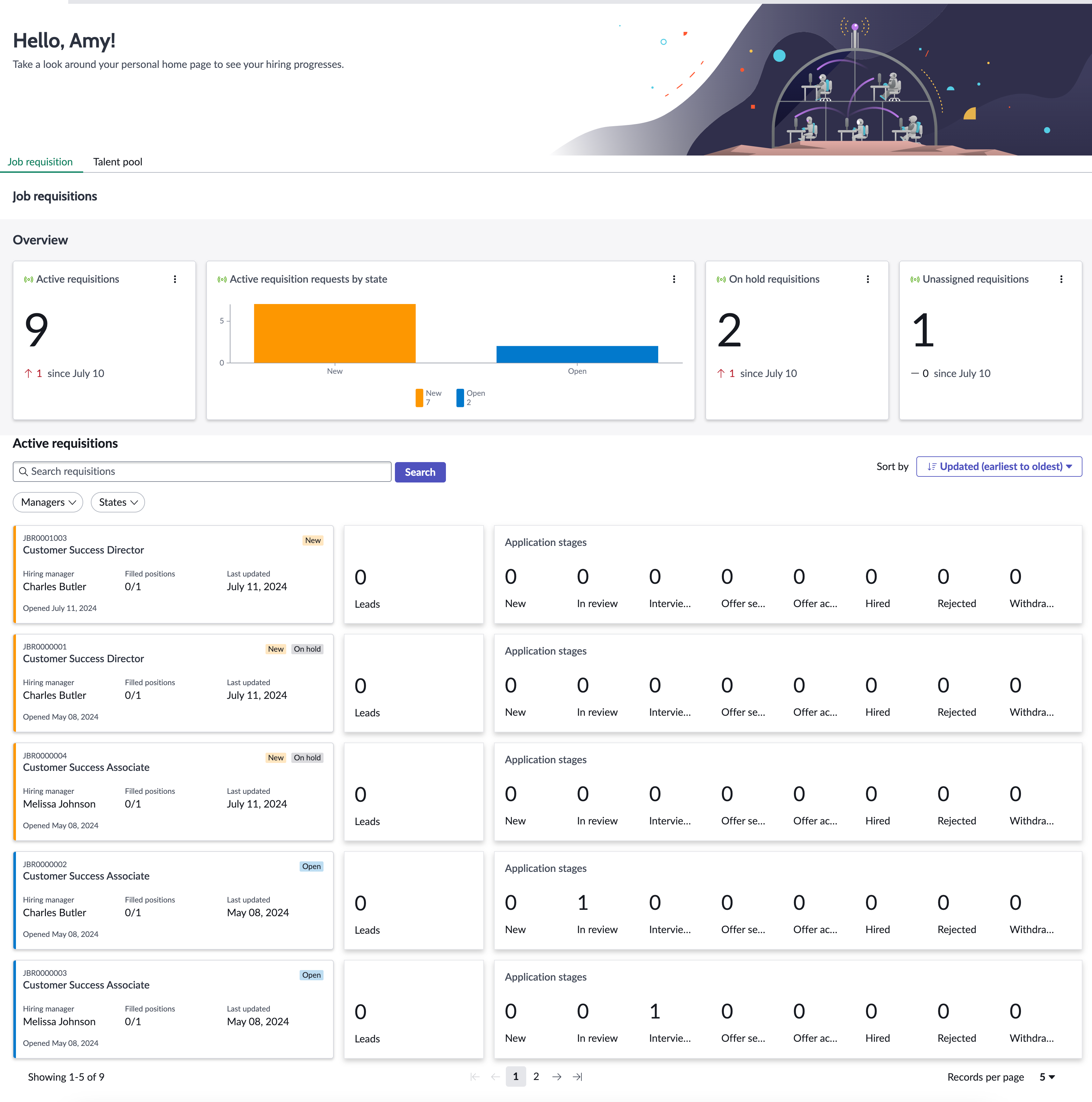This screenshot has height=1102, width=1092.
Task: Expand the Managers filter
Action: coord(48,503)
